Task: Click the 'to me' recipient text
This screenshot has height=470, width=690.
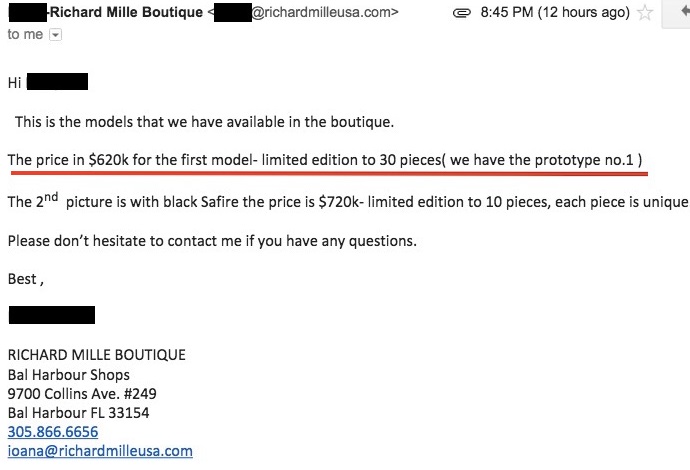Action: [x=25, y=34]
